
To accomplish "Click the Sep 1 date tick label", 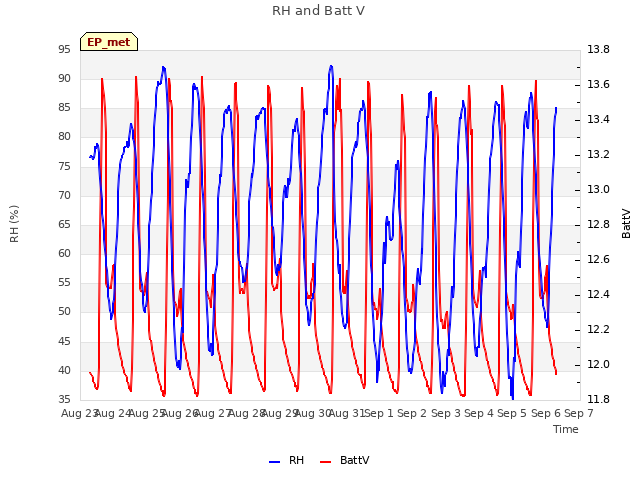I will pyautogui.click(x=379, y=413).
